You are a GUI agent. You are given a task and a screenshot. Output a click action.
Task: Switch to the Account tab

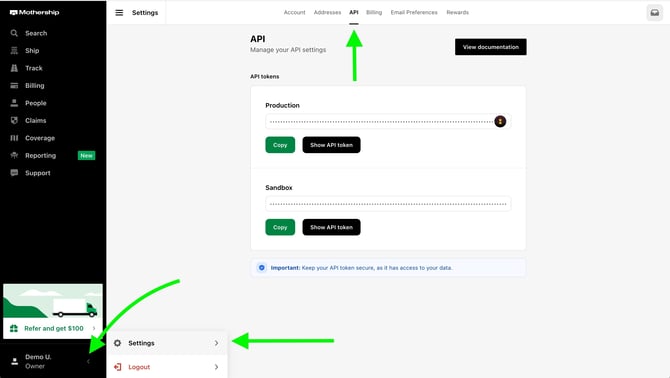click(294, 12)
